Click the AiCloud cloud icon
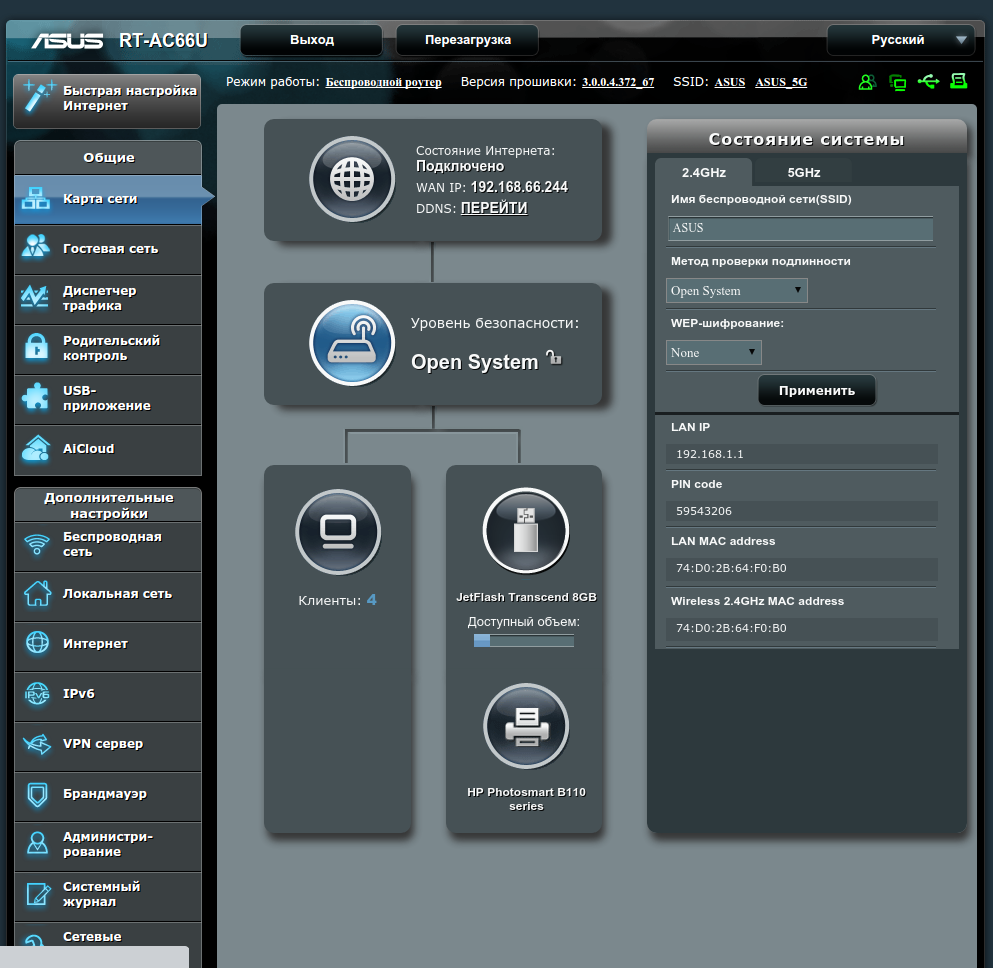 (x=35, y=448)
